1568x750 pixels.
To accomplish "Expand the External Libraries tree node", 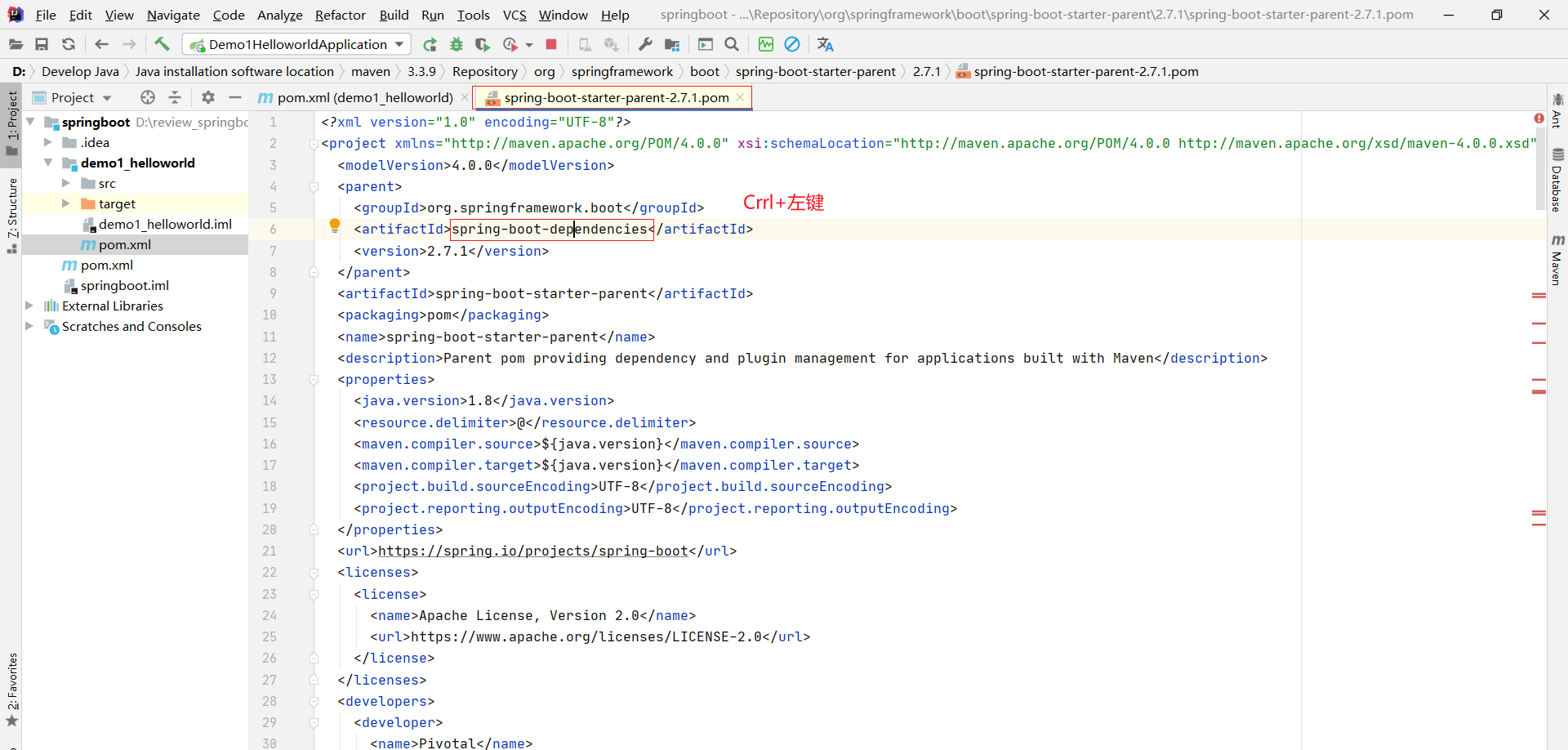I will pos(29,306).
